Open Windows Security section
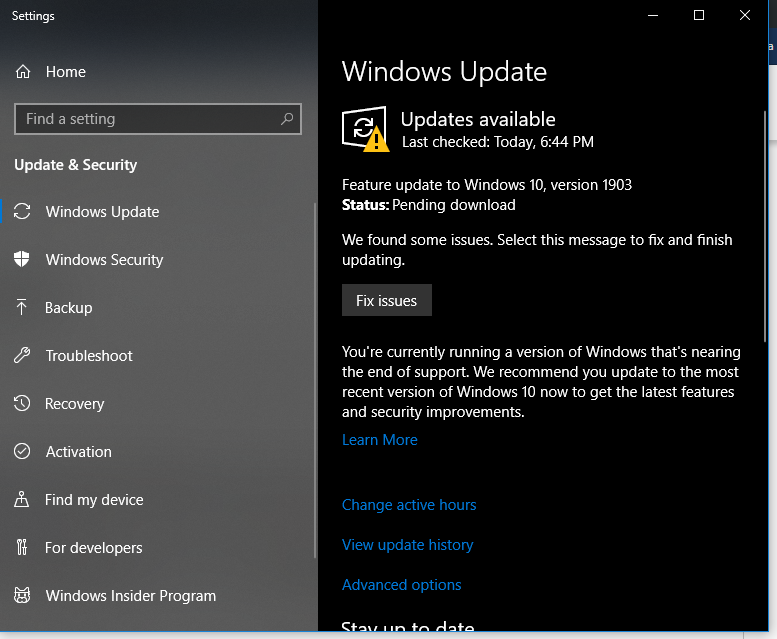Viewport: 777px width, 639px height. (x=159, y=260)
